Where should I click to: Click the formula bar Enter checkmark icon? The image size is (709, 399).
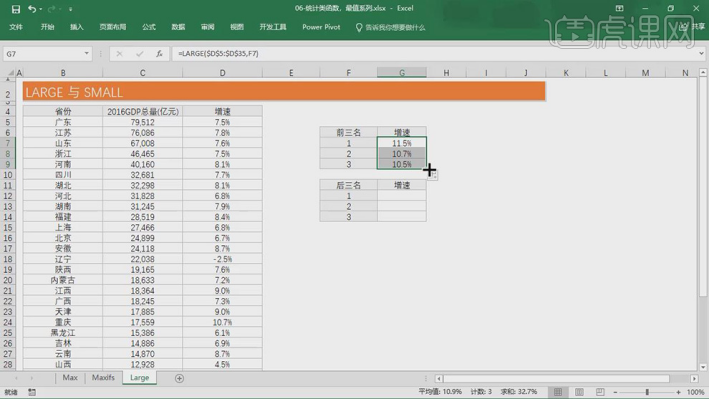coord(139,54)
